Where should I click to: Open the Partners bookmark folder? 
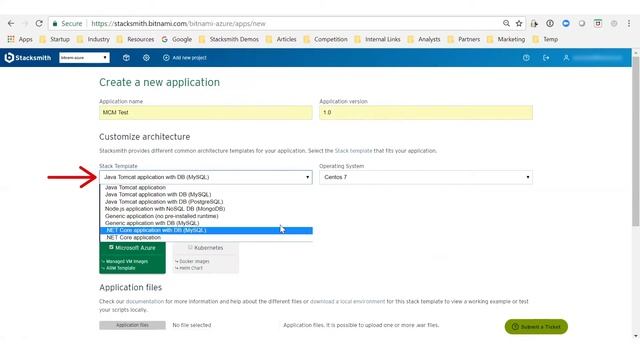point(464,39)
